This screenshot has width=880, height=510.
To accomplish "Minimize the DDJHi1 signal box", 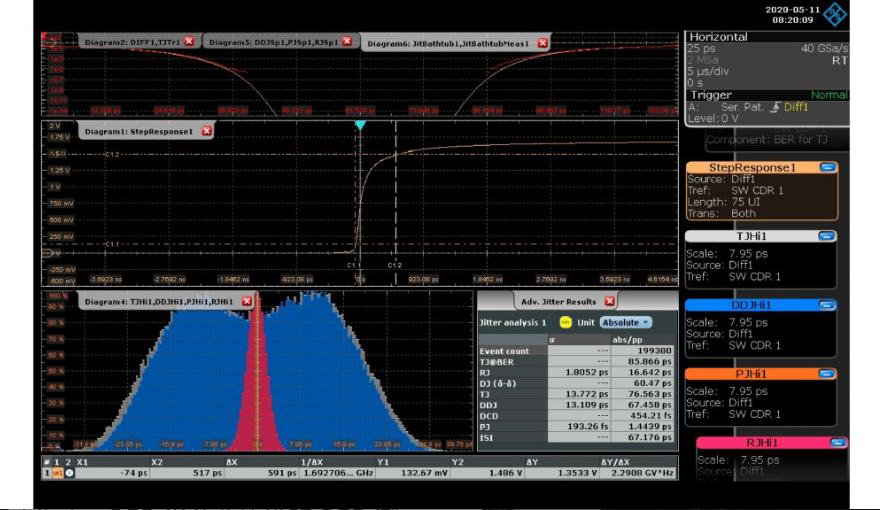I will 827,305.
